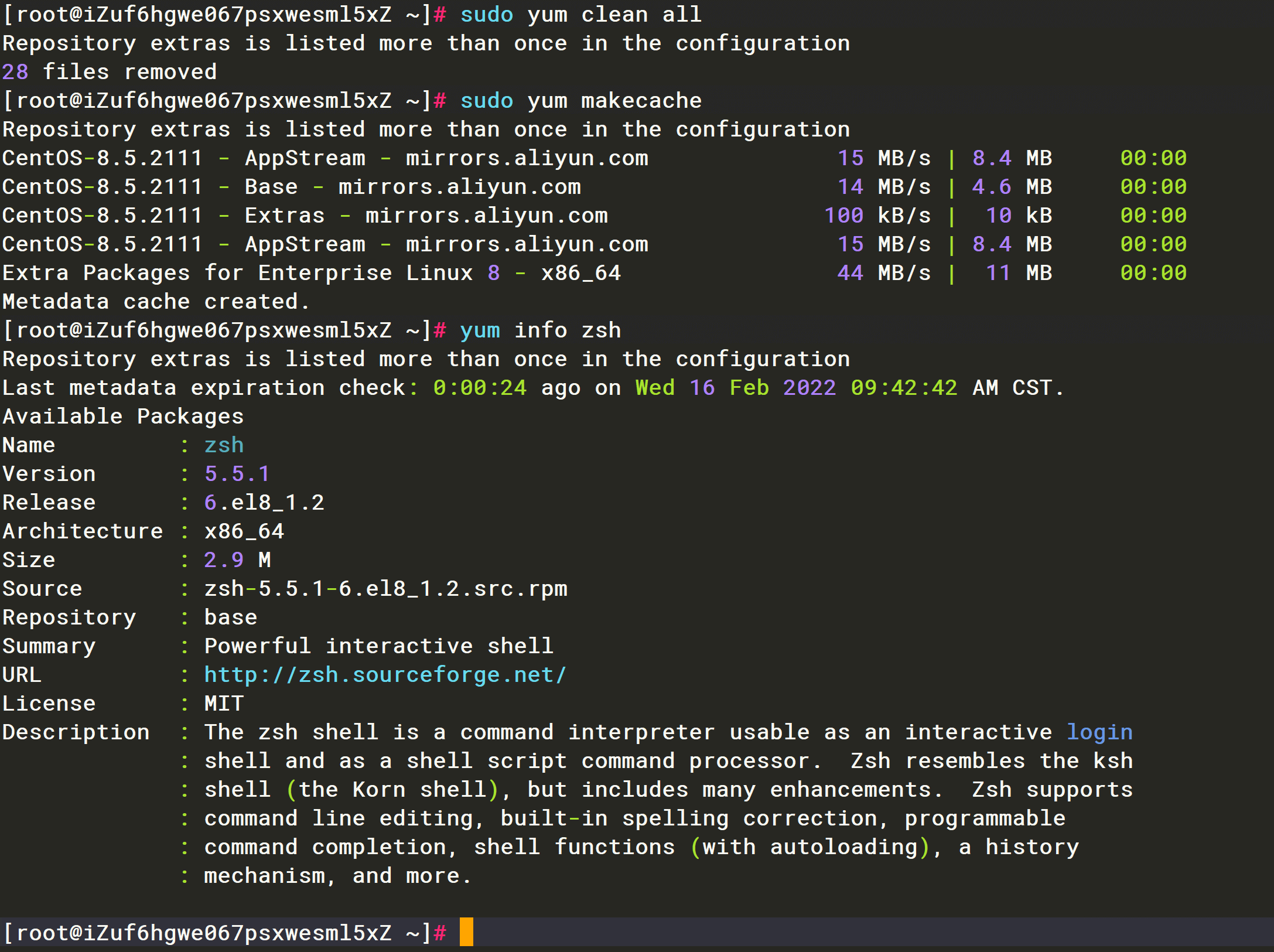Click the orange cursor block at the prompt
1274x952 pixels.
[466, 932]
